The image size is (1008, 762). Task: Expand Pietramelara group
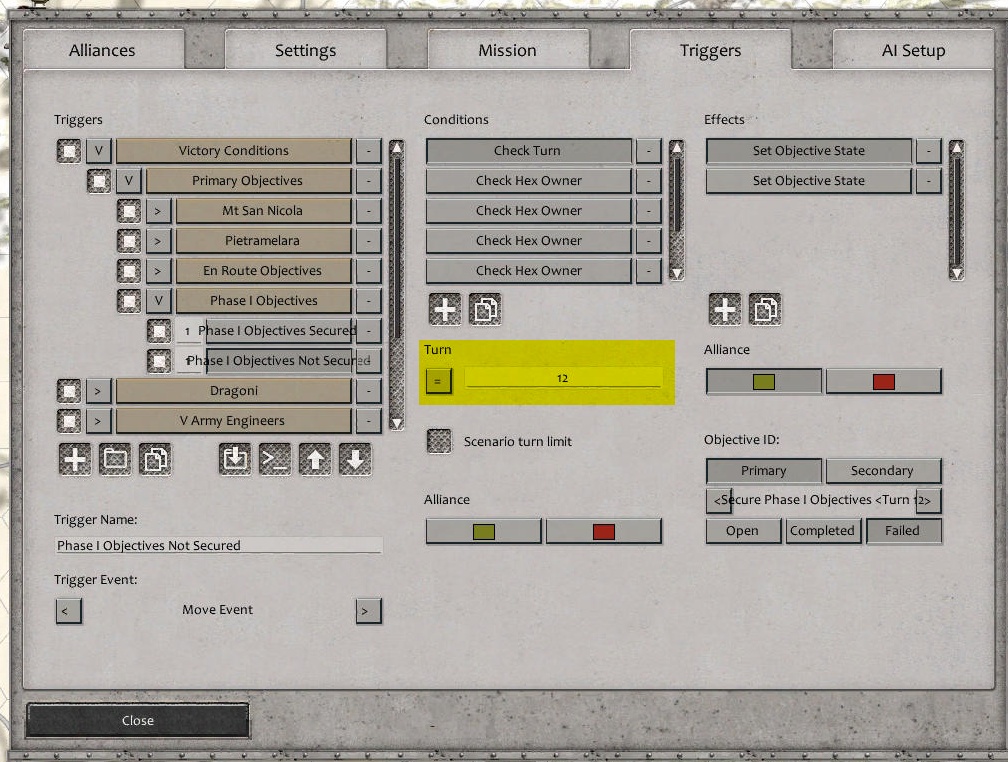(159, 240)
